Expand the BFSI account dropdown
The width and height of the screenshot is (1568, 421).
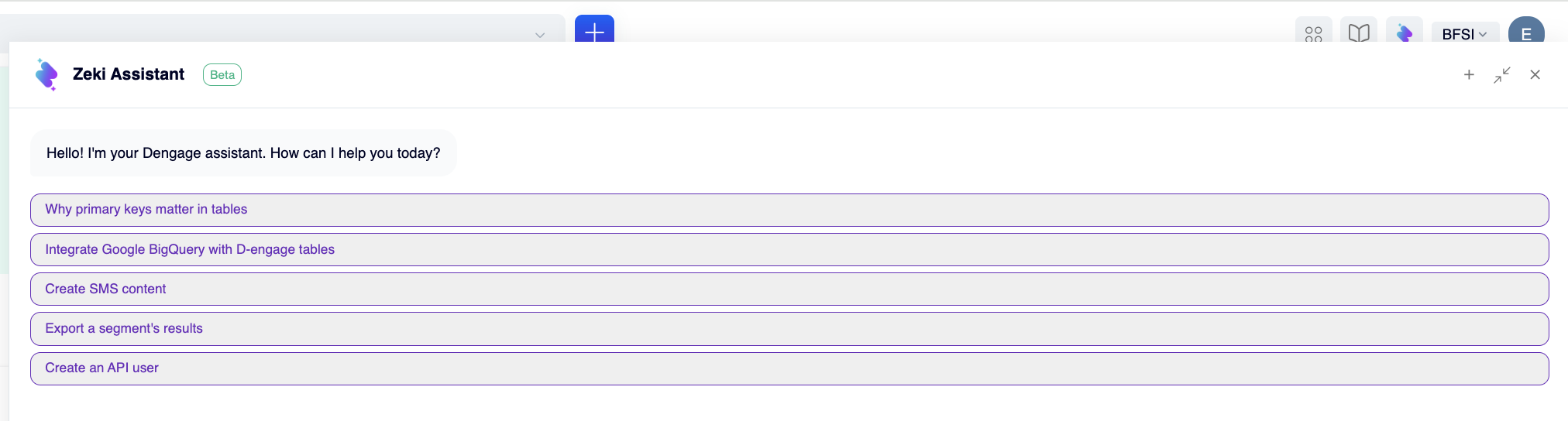tap(1464, 34)
